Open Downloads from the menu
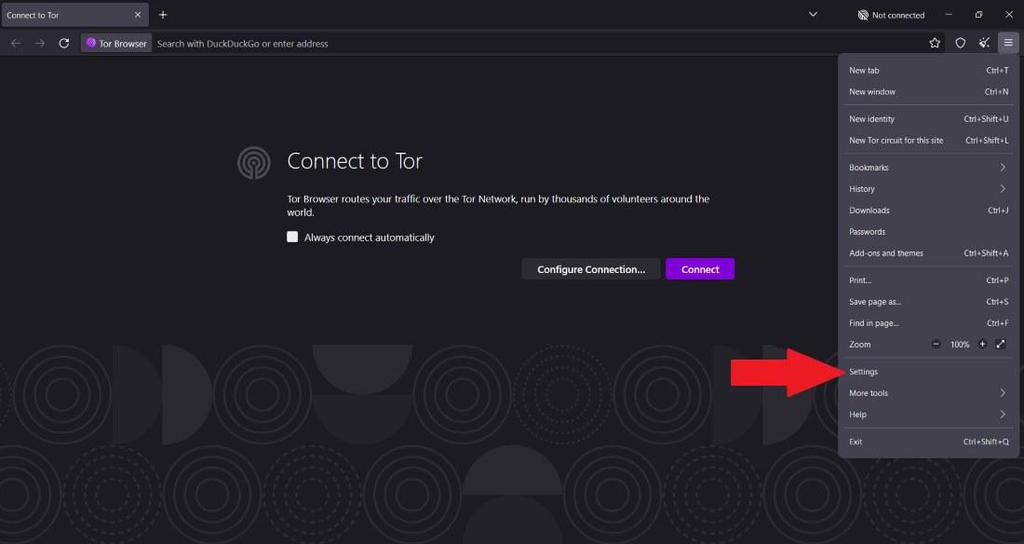Screen dimensions: 1024x544 pos(928,210)
